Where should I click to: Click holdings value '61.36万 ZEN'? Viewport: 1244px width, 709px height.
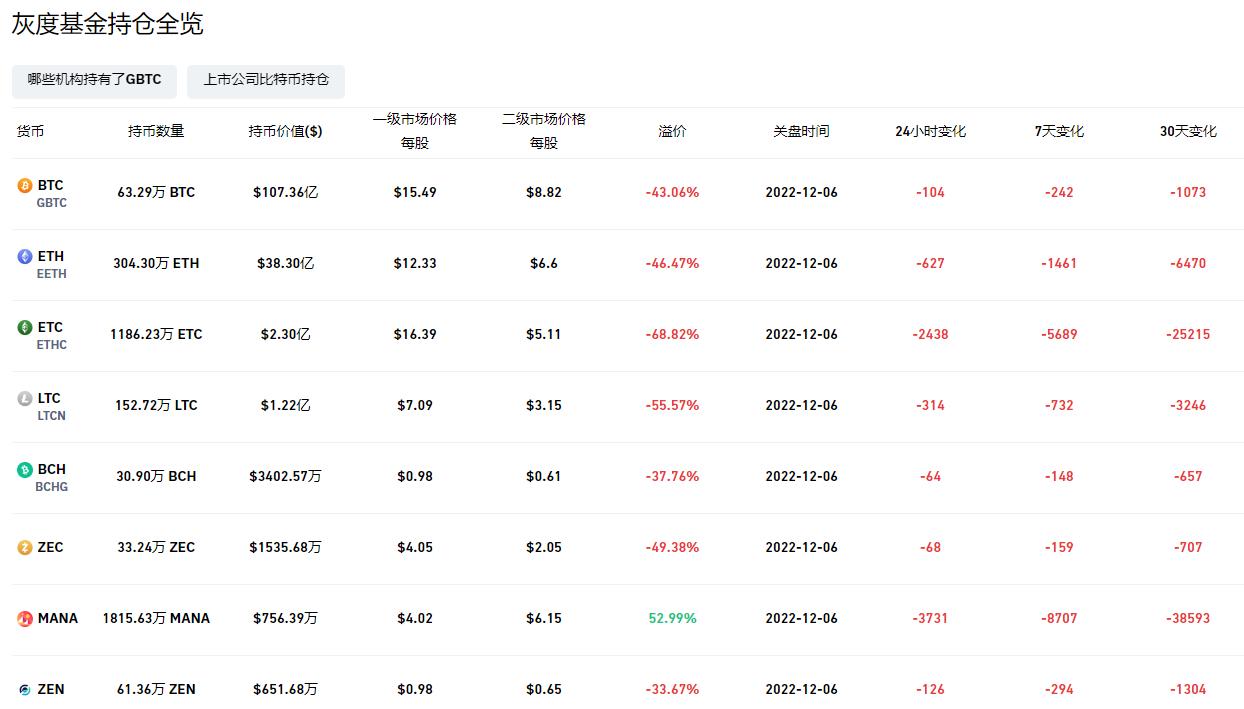point(156,689)
